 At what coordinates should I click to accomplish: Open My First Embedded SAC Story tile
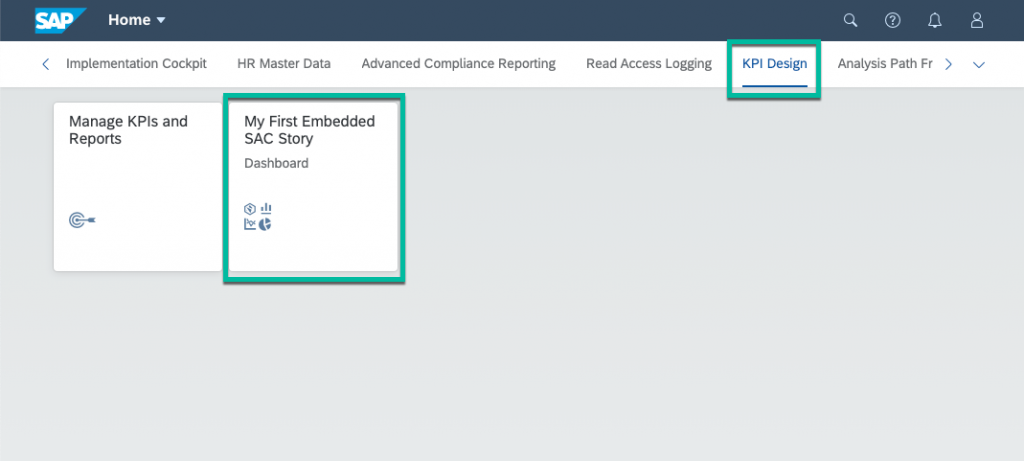[313, 186]
